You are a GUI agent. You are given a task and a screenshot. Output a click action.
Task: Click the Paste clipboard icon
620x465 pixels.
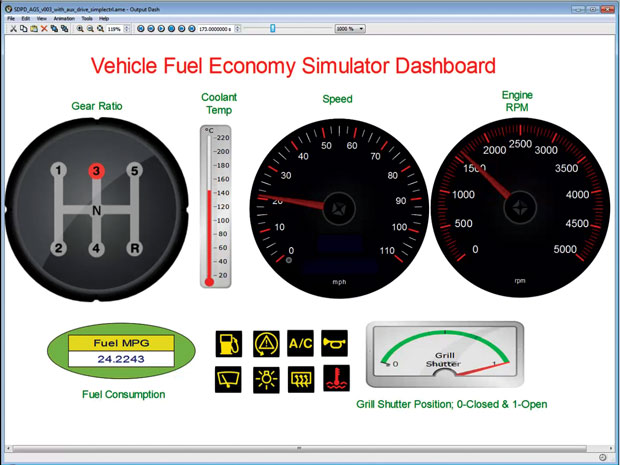tap(34, 29)
